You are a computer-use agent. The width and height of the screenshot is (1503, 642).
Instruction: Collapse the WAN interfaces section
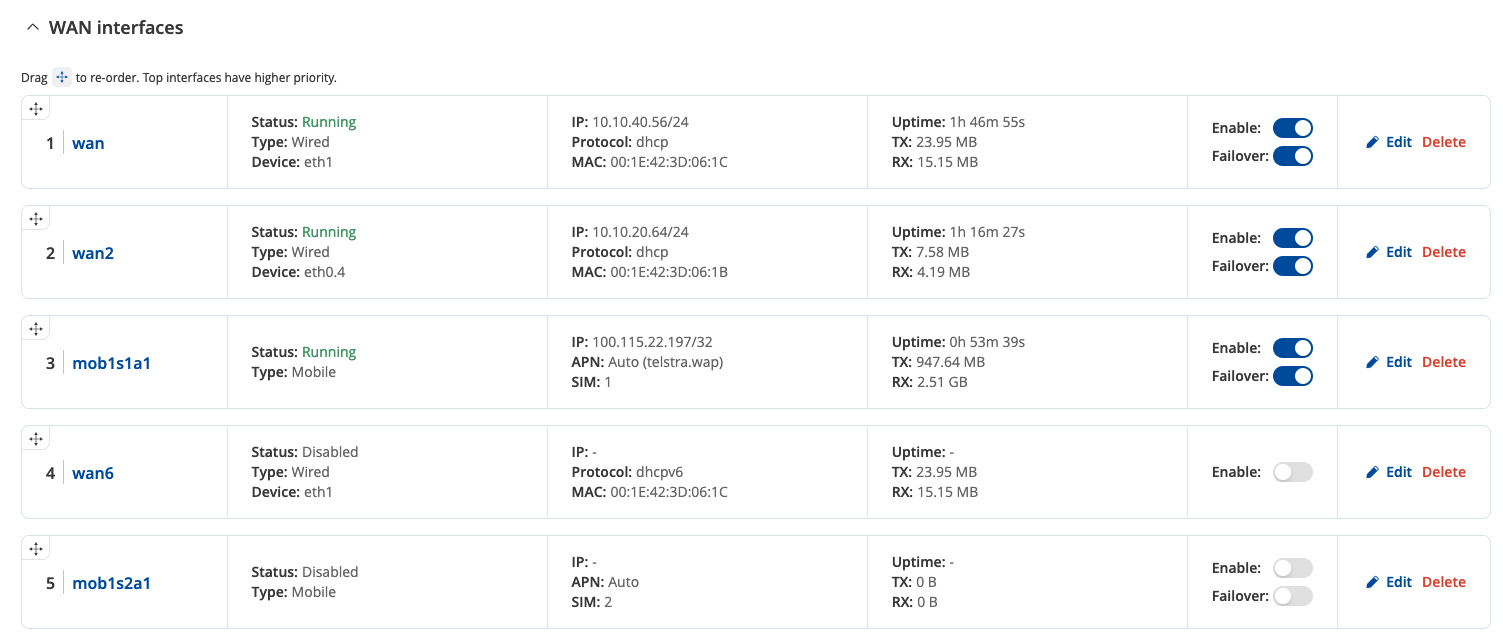point(33,28)
